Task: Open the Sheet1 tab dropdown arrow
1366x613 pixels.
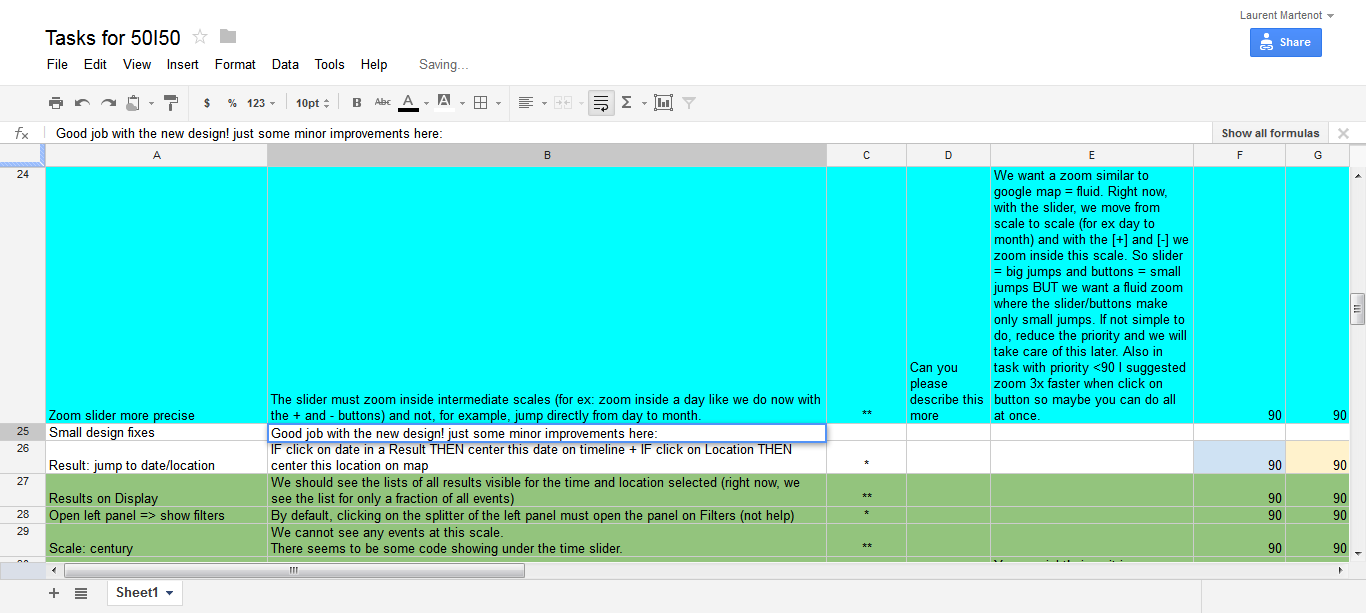Action: click(x=169, y=593)
